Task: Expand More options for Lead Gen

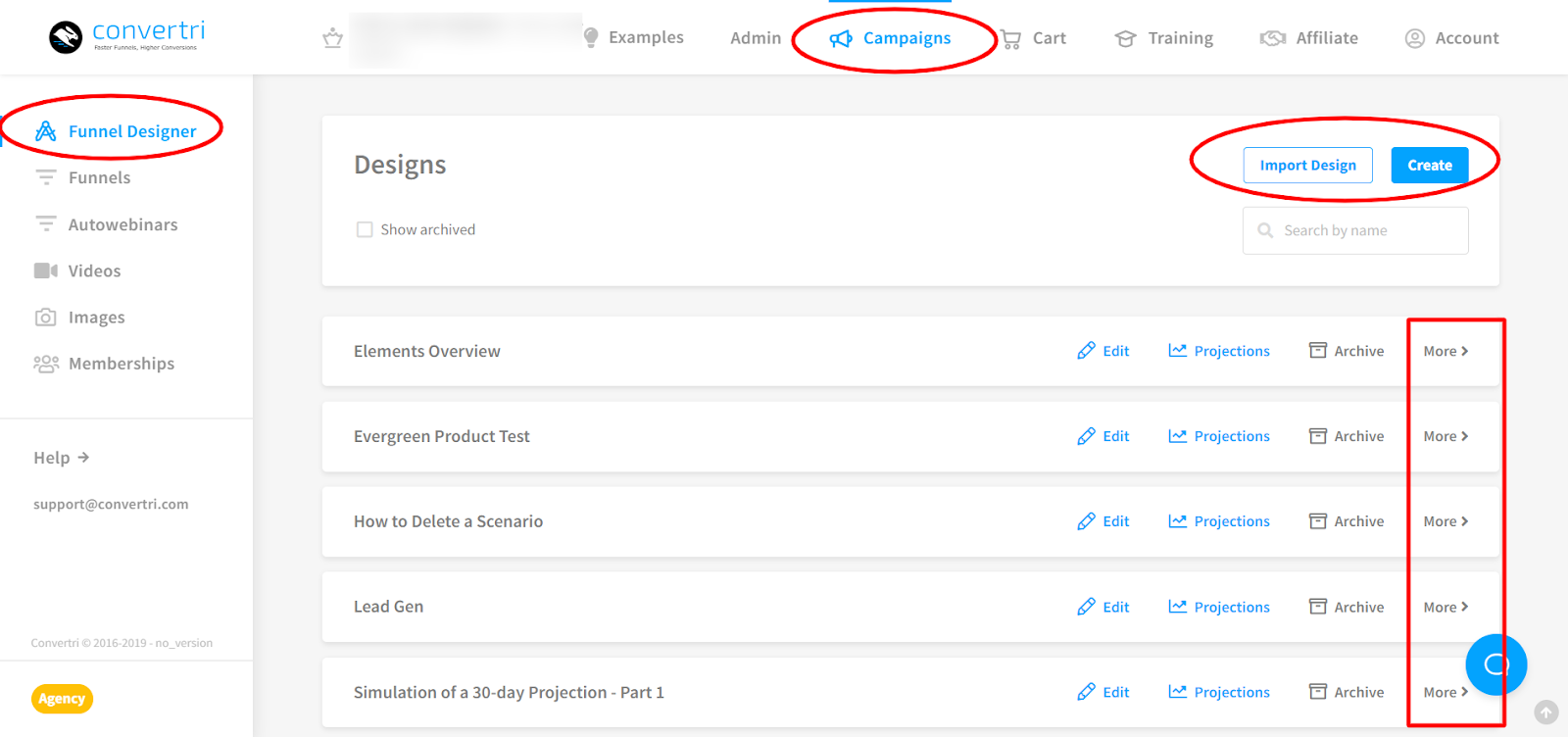Action: click(1445, 607)
